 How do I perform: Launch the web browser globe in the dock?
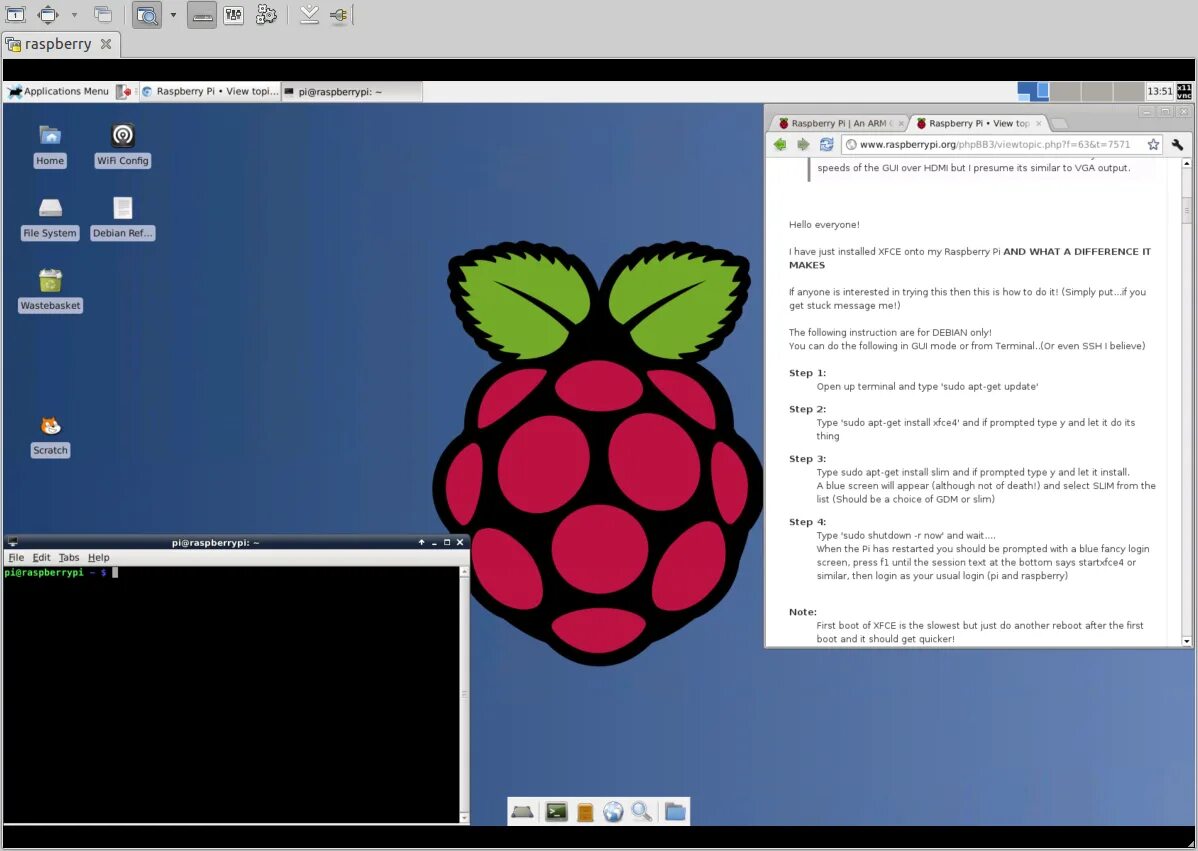pos(613,811)
